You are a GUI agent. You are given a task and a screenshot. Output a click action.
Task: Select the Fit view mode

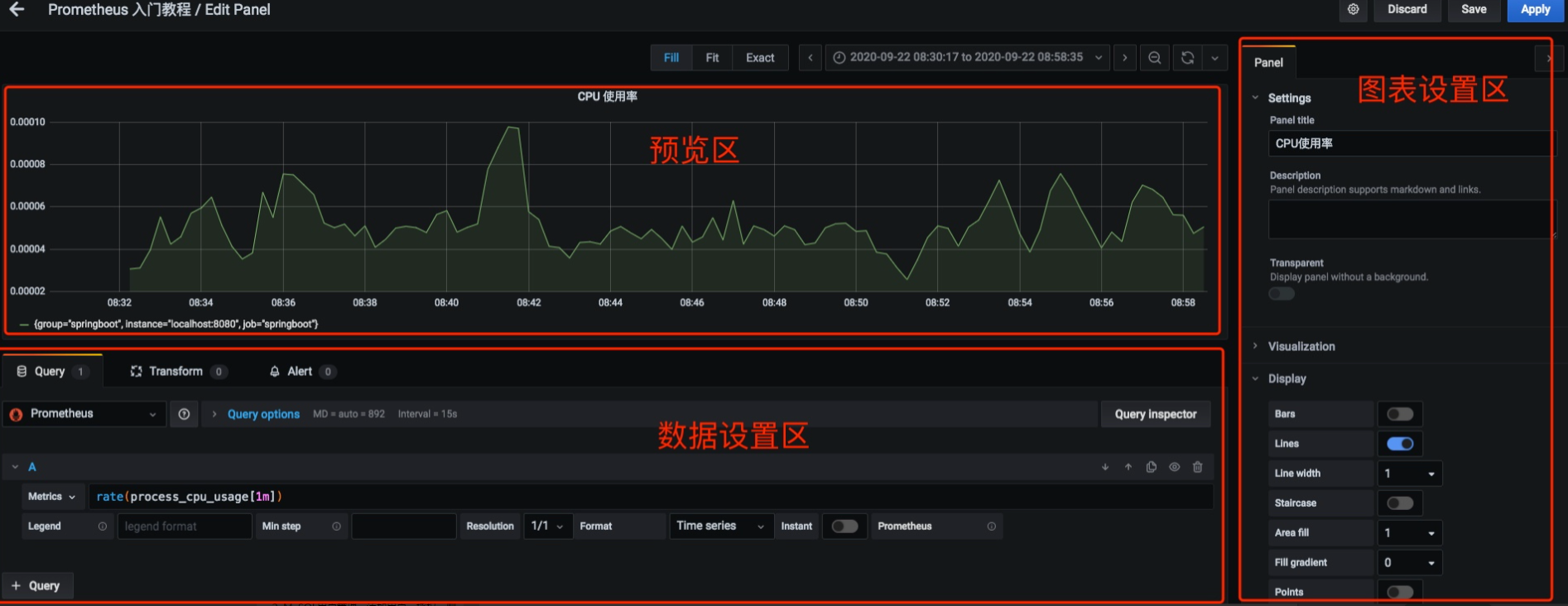(712, 58)
